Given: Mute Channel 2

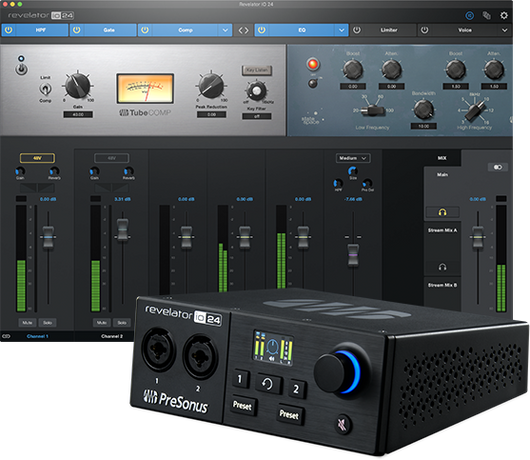Looking at the screenshot, I should point(101,323).
